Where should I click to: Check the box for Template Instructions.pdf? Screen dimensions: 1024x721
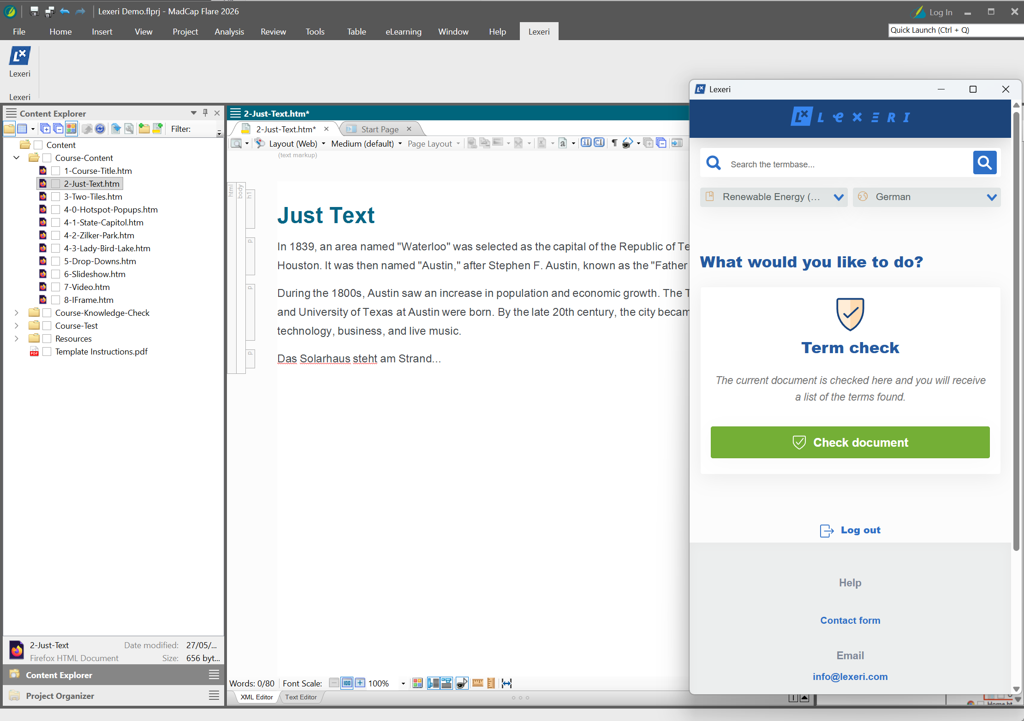click(x=47, y=351)
